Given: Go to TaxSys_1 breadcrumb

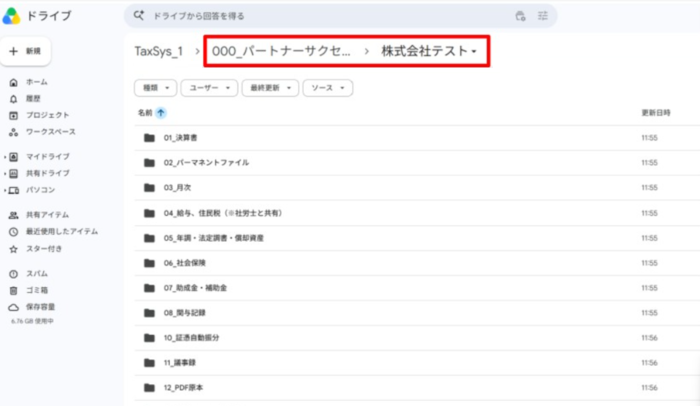Looking at the screenshot, I should (158, 51).
